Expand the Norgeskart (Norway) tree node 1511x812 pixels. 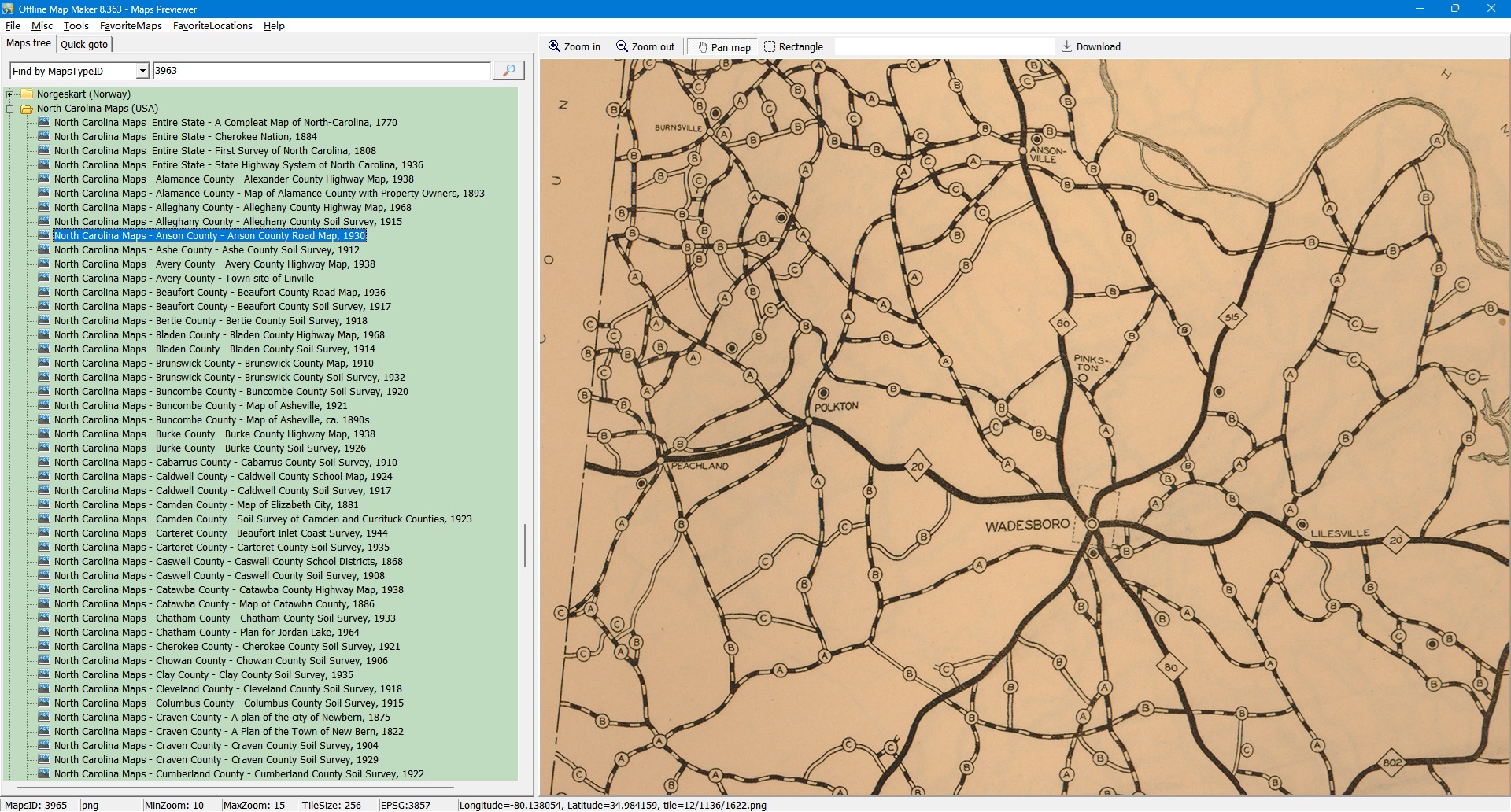[x=10, y=94]
